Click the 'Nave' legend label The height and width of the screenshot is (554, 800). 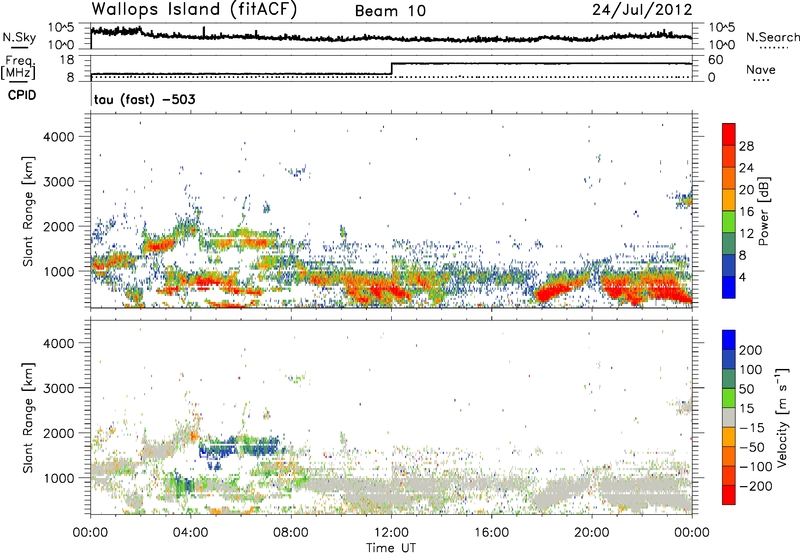[760, 70]
